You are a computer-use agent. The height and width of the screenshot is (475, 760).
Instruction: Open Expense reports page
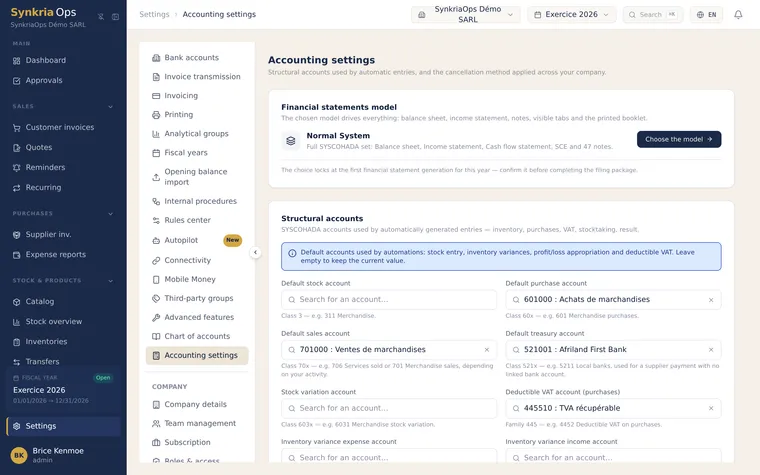tap(63, 254)
